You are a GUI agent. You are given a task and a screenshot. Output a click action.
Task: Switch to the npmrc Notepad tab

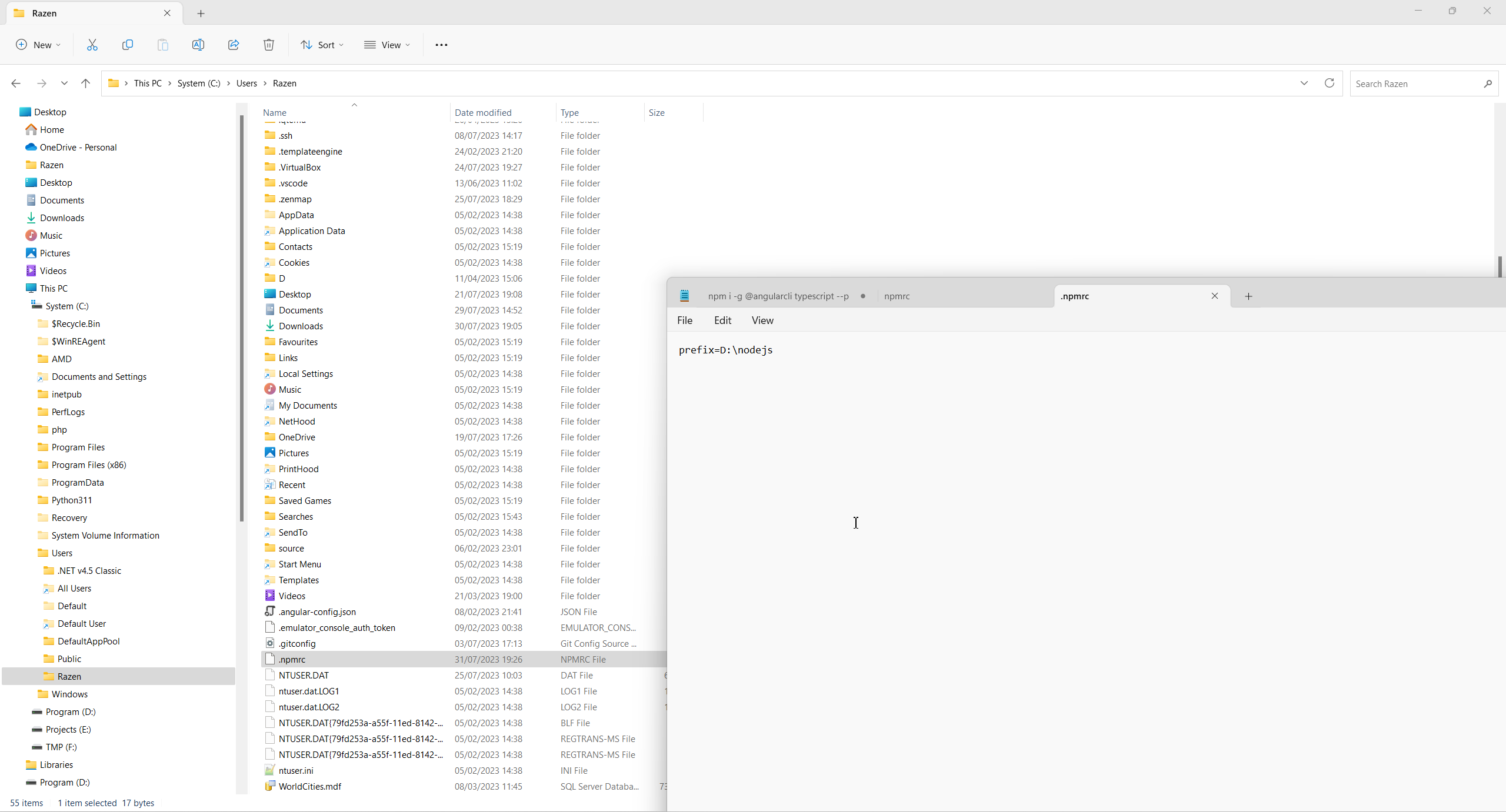[x=897, y=296]
